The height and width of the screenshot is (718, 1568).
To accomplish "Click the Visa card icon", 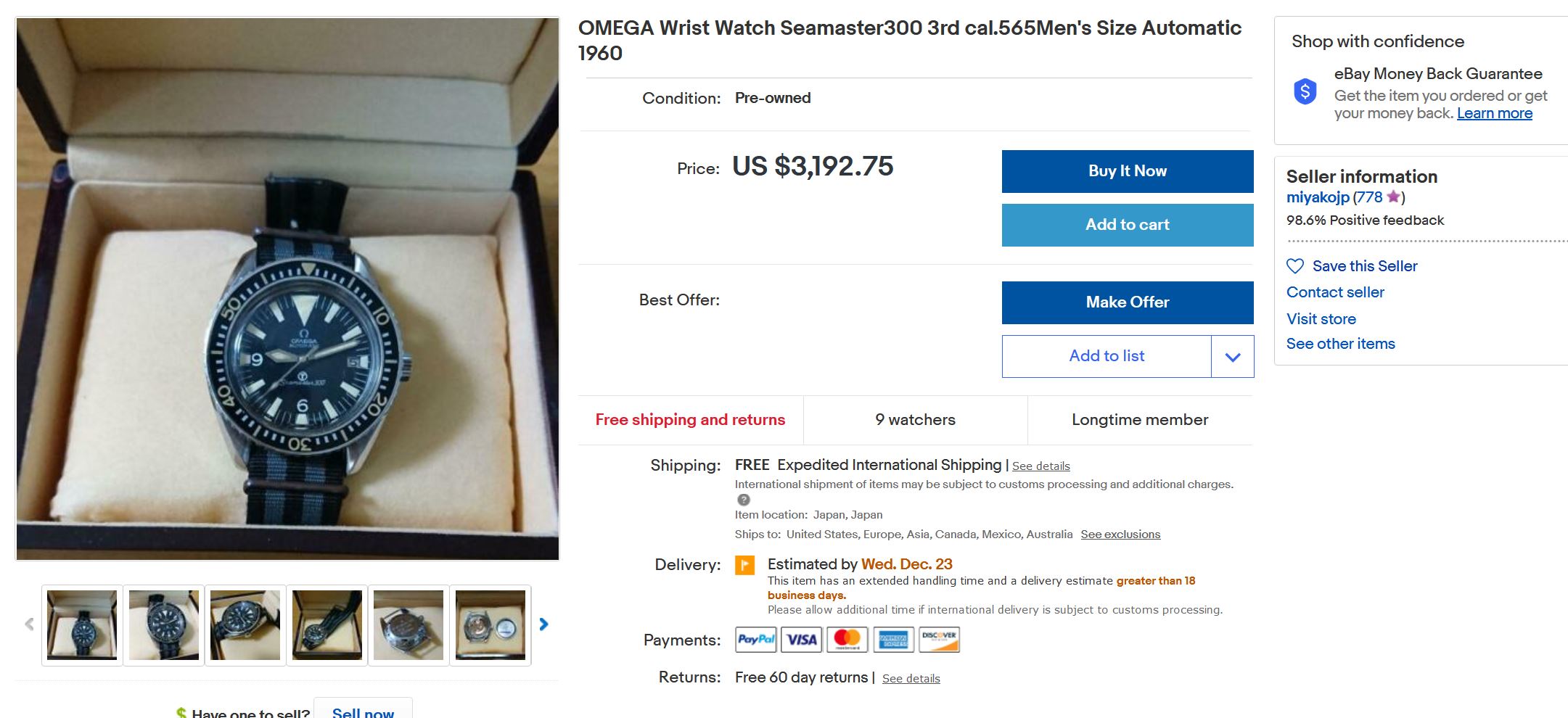I will 801,640.
